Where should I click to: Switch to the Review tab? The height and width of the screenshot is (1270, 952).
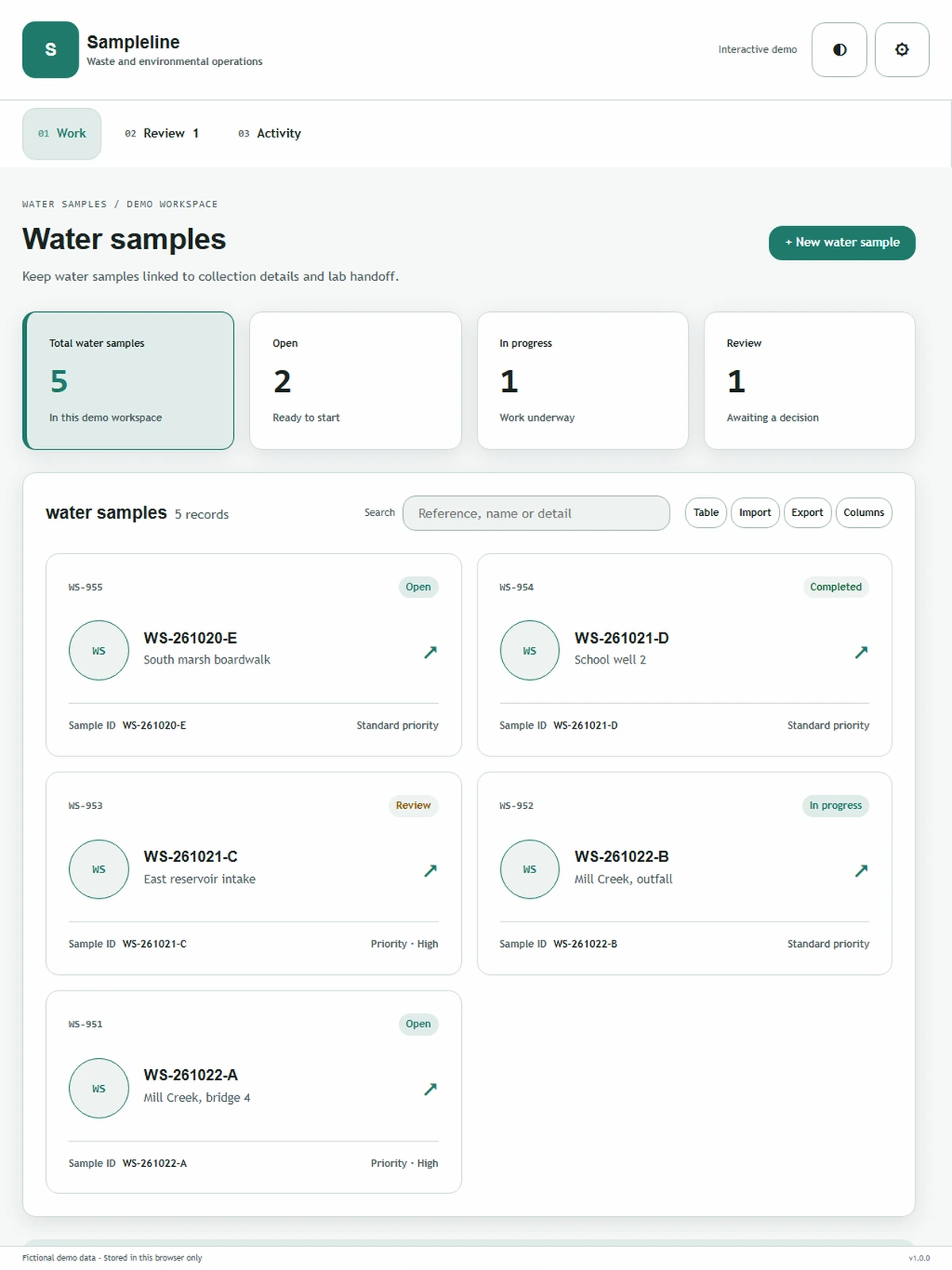[162, 133]
